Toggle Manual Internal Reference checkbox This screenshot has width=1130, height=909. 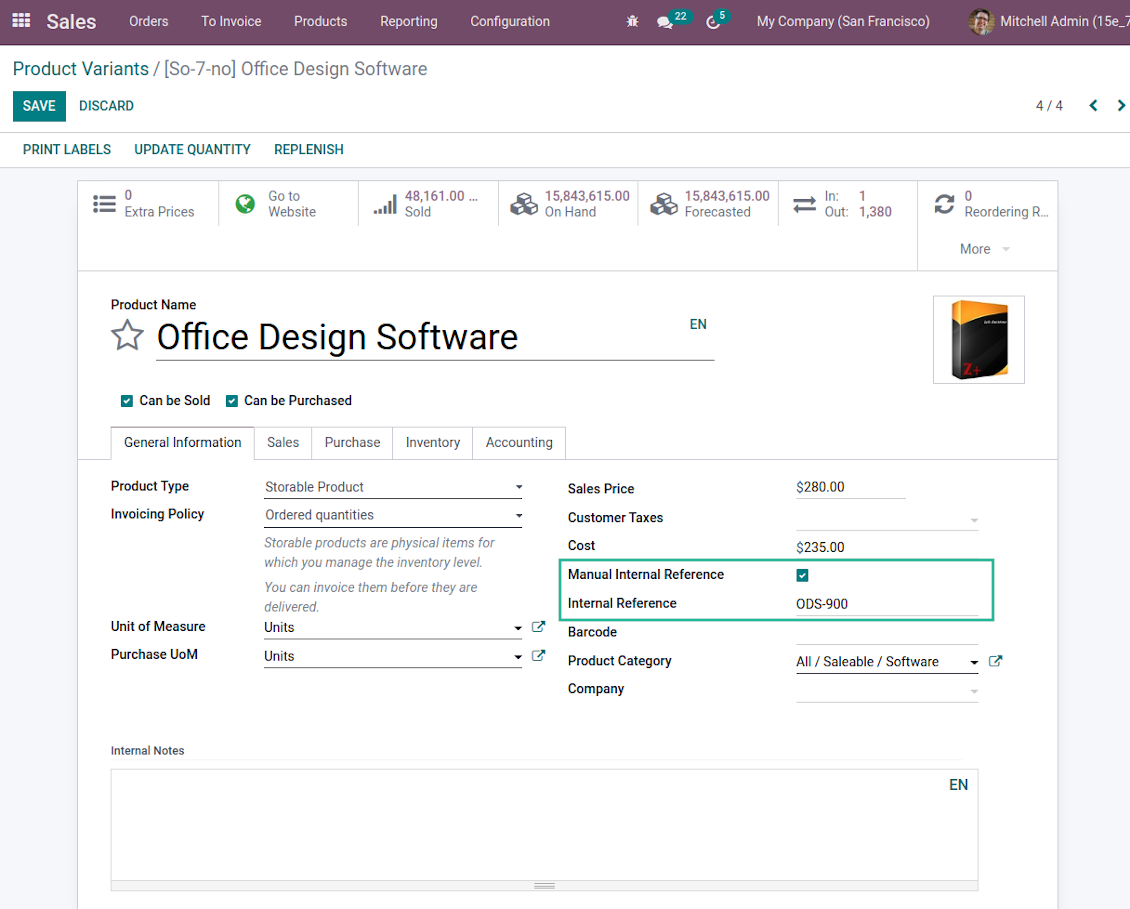coord(802,575)
